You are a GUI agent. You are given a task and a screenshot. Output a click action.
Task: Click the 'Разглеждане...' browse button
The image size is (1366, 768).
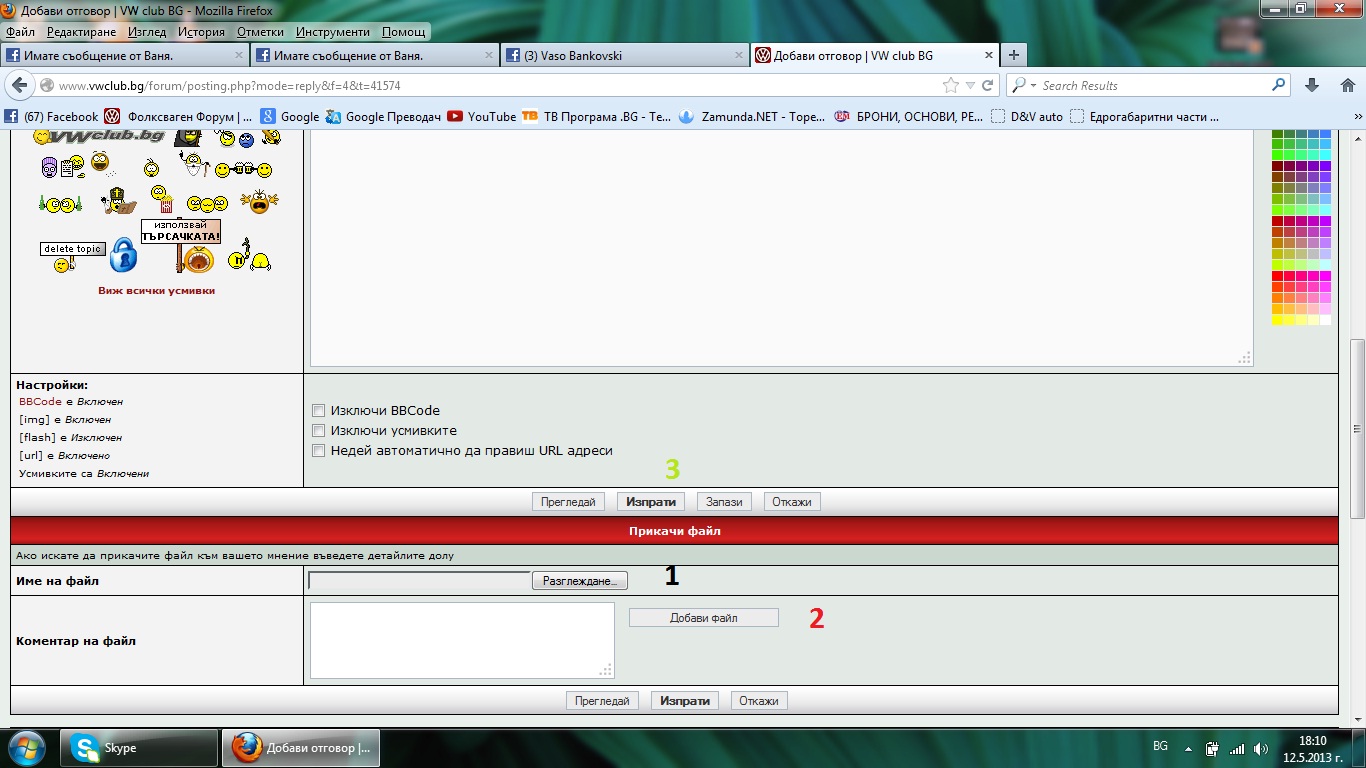(579, 581)
